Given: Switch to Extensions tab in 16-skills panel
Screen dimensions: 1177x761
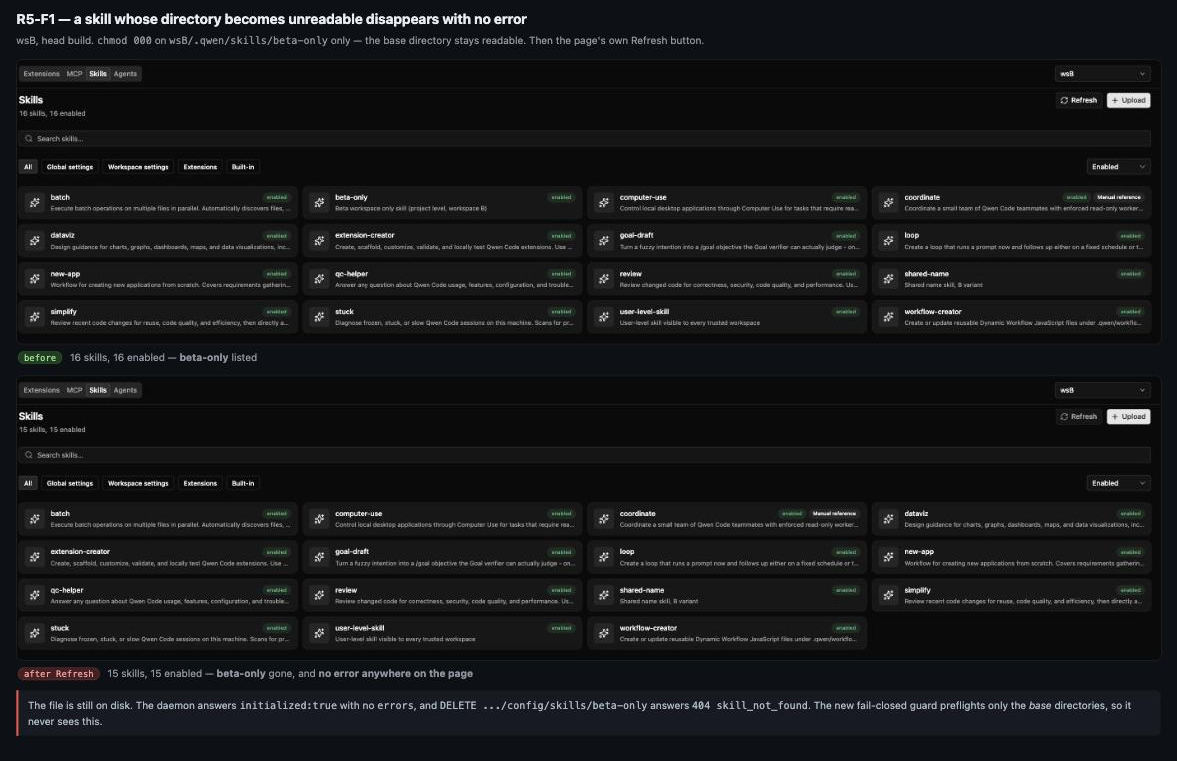Looking at the screenshot, I should (41, 74).
